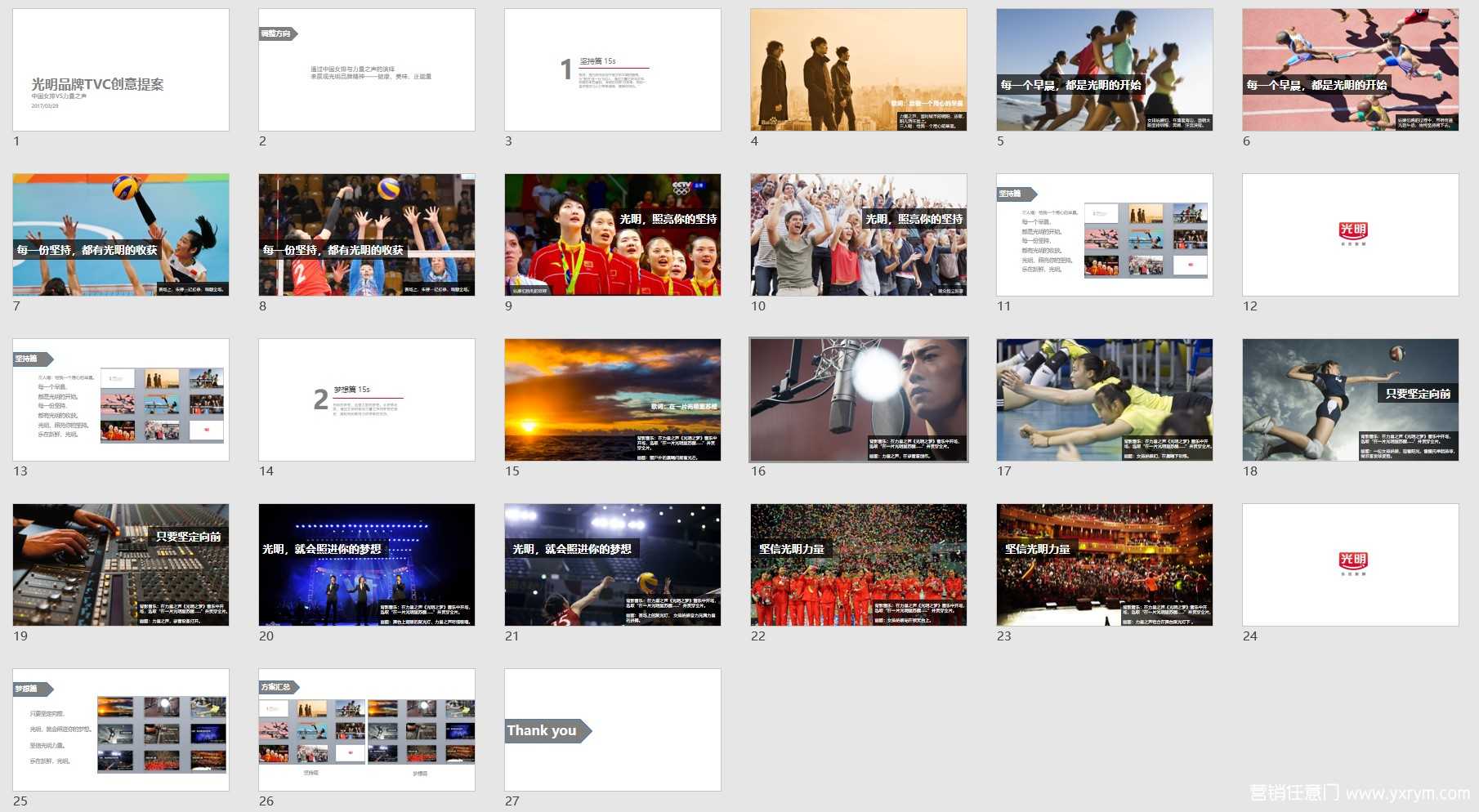Select slide 16 microphone singer thumbnail
This screenshot has height=812, width=1479.
(859, 399)
